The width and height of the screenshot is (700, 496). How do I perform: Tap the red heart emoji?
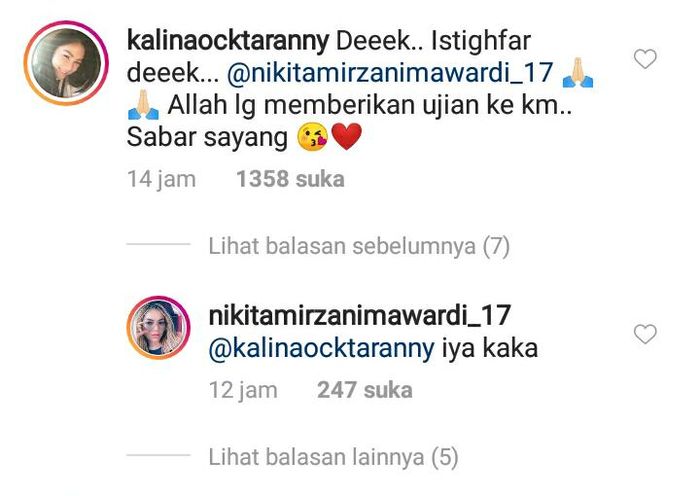click(x=347, y=136)
